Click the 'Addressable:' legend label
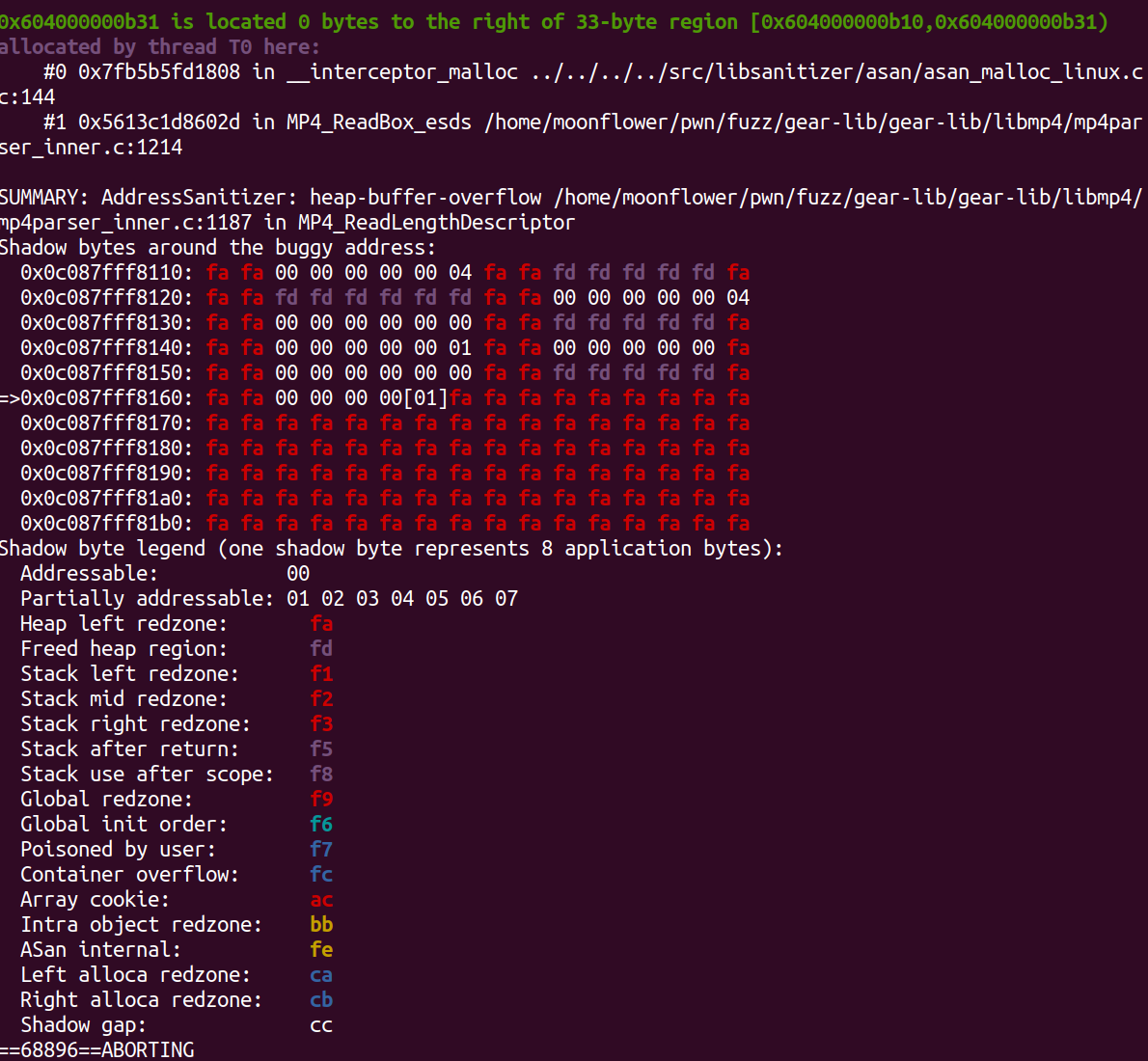The height and width of the screenshot is (1061, 1148). pos(90,574)
